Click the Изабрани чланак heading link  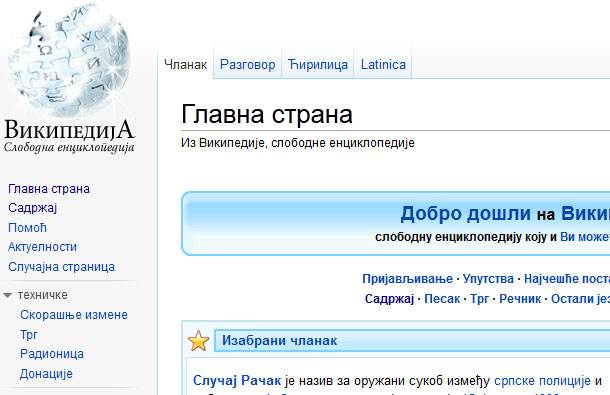click(x=279, y=341)
